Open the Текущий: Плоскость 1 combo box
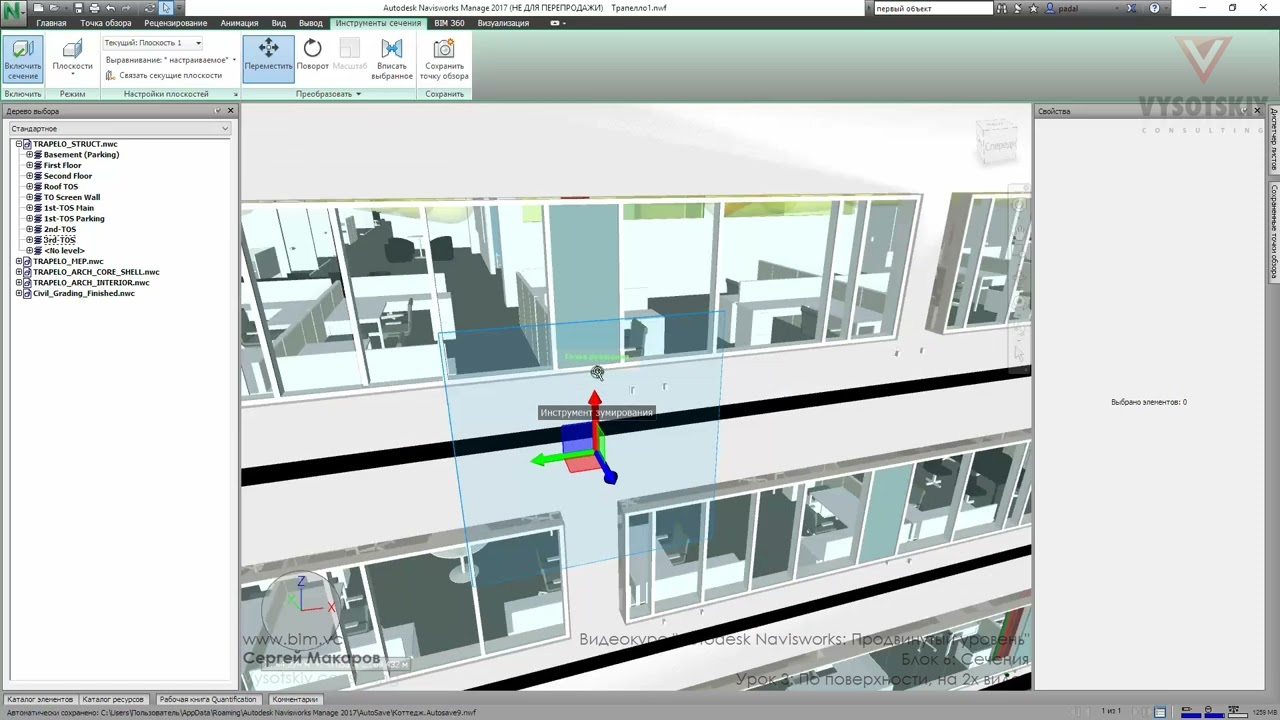 153,43
